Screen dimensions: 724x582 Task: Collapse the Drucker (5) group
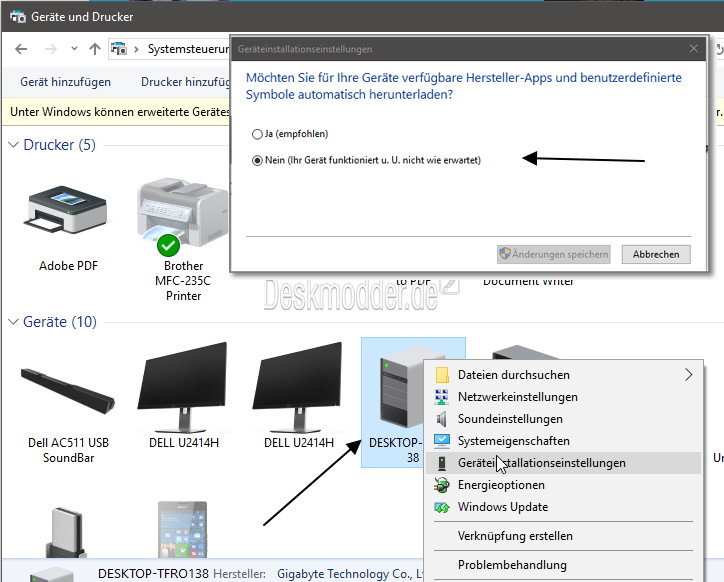point(13,145)
